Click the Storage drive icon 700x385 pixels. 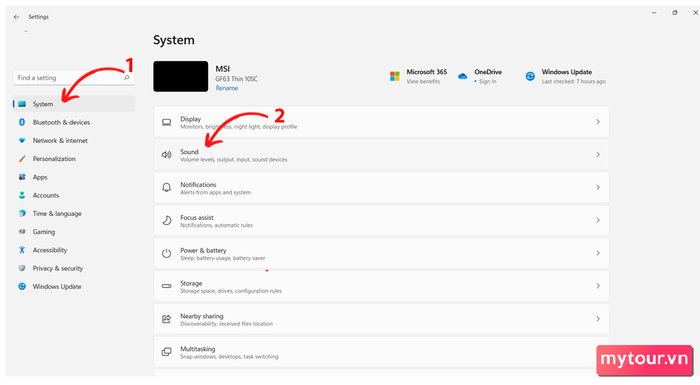click(167, 286)
